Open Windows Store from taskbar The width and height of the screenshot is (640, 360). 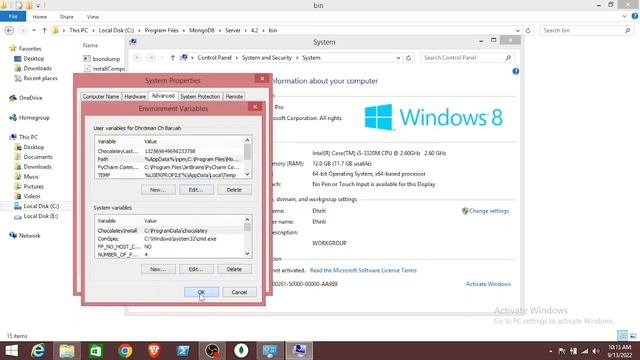click(96, 351)
